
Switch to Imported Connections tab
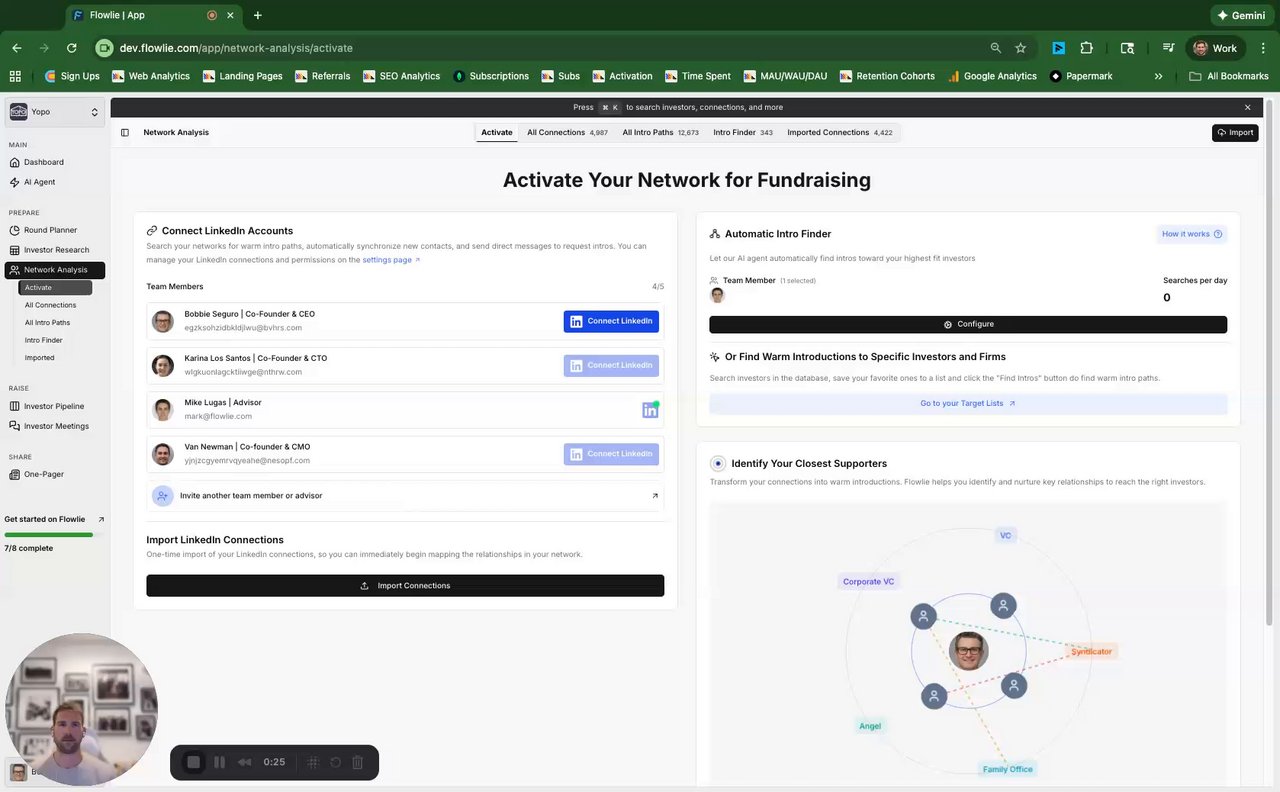[x=840, y=132]
